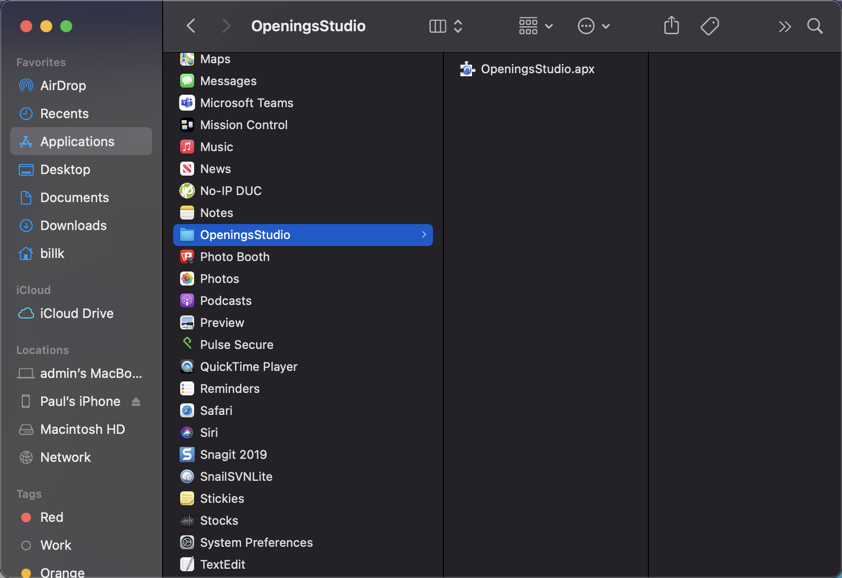
Task: Select Applications in the sidebar
Action: (81, 141)
